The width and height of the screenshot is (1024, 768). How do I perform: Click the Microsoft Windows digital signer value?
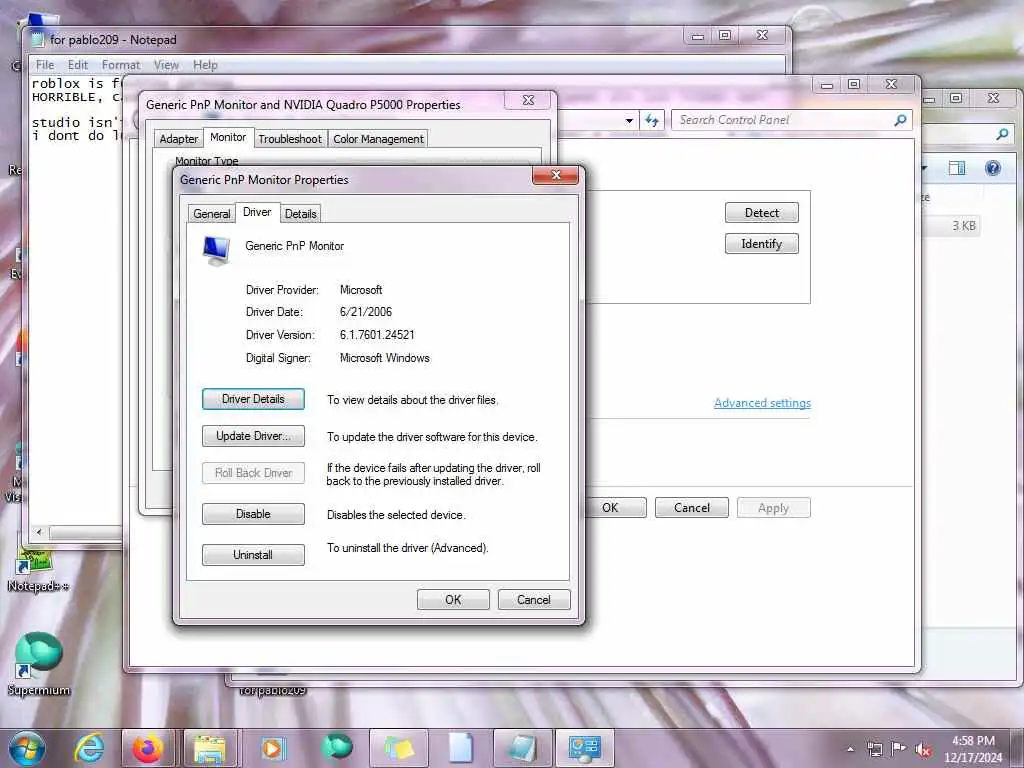coord(385,358)
